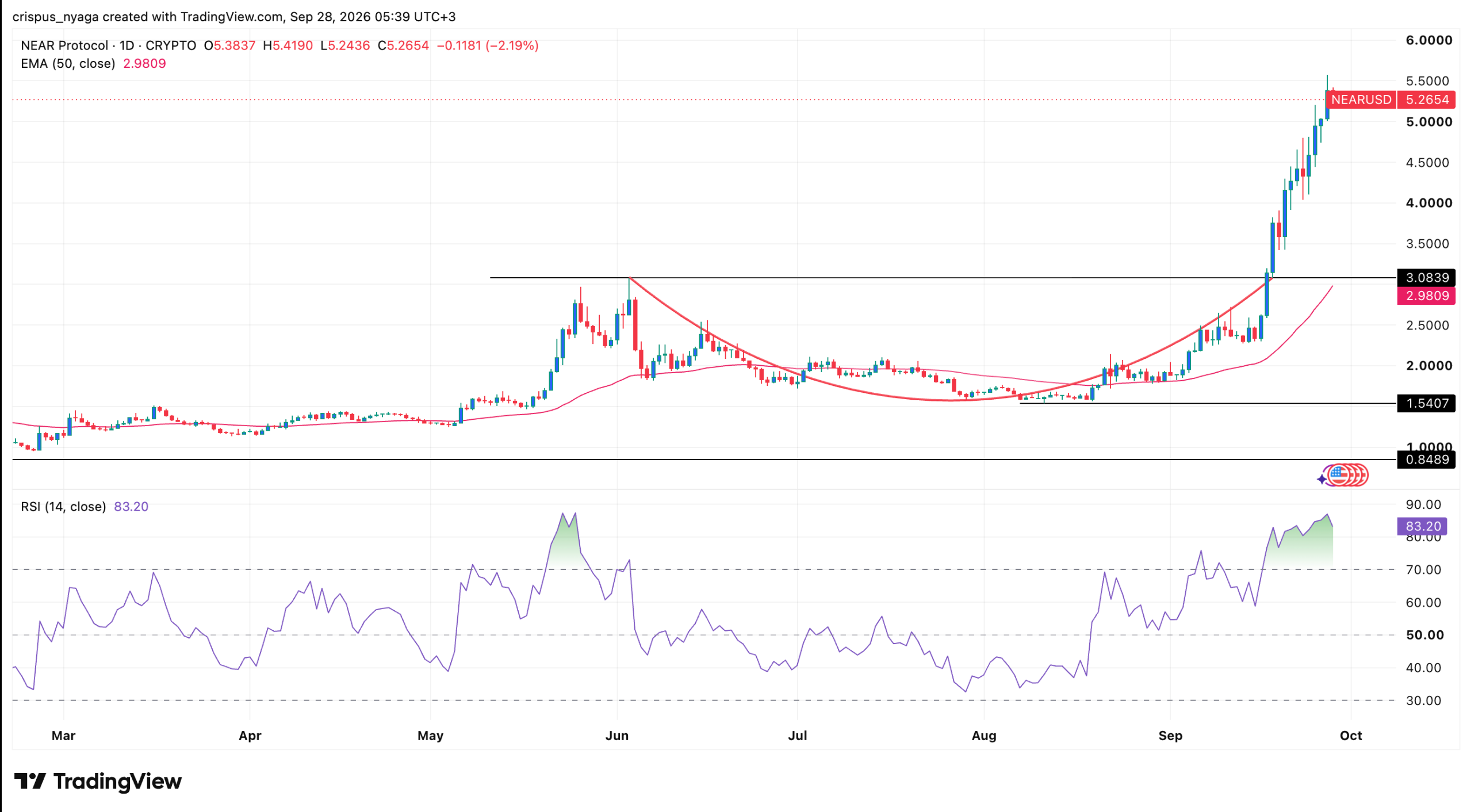
Task: Click the TradingView wordmark text
Action: pos(117,782)
